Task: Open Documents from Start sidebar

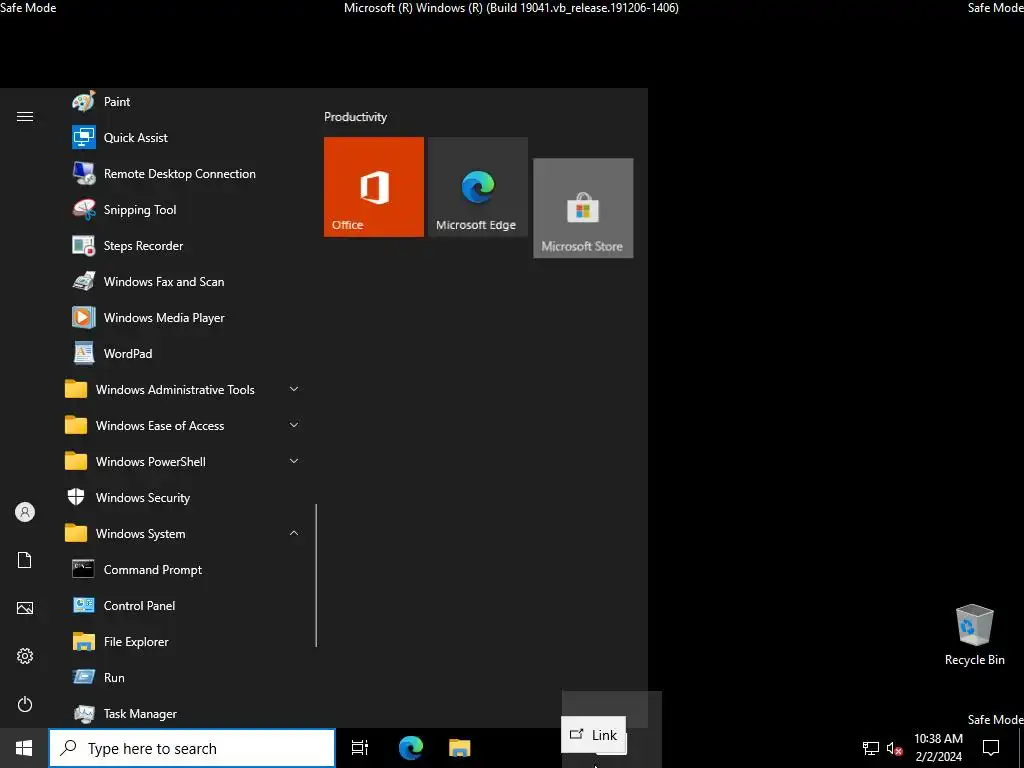Action: [25, 560]
